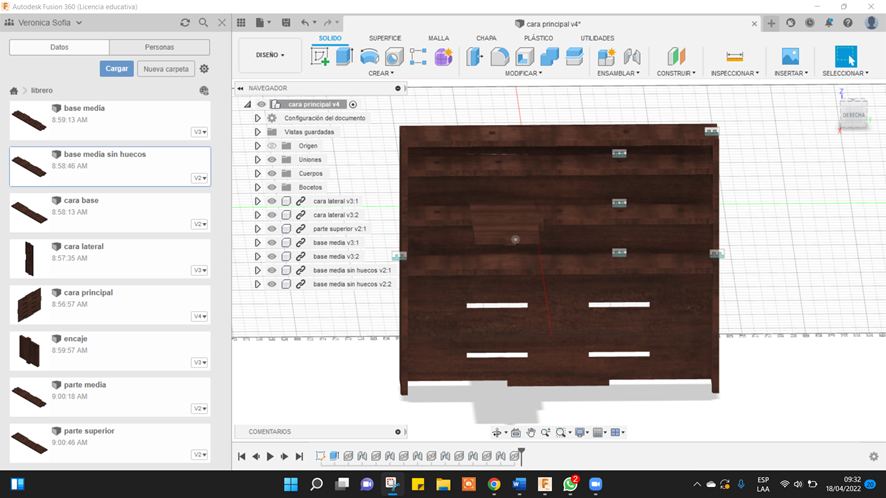886x498 pixels.
Task: Select the Combine tool
Action: [549, 57]
